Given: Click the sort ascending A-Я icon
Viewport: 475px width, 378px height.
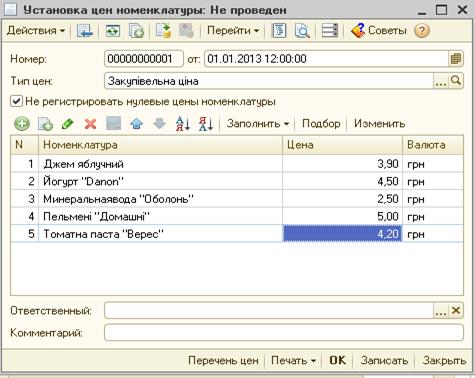Looking at the screenshot, I should tap(183, 124).
